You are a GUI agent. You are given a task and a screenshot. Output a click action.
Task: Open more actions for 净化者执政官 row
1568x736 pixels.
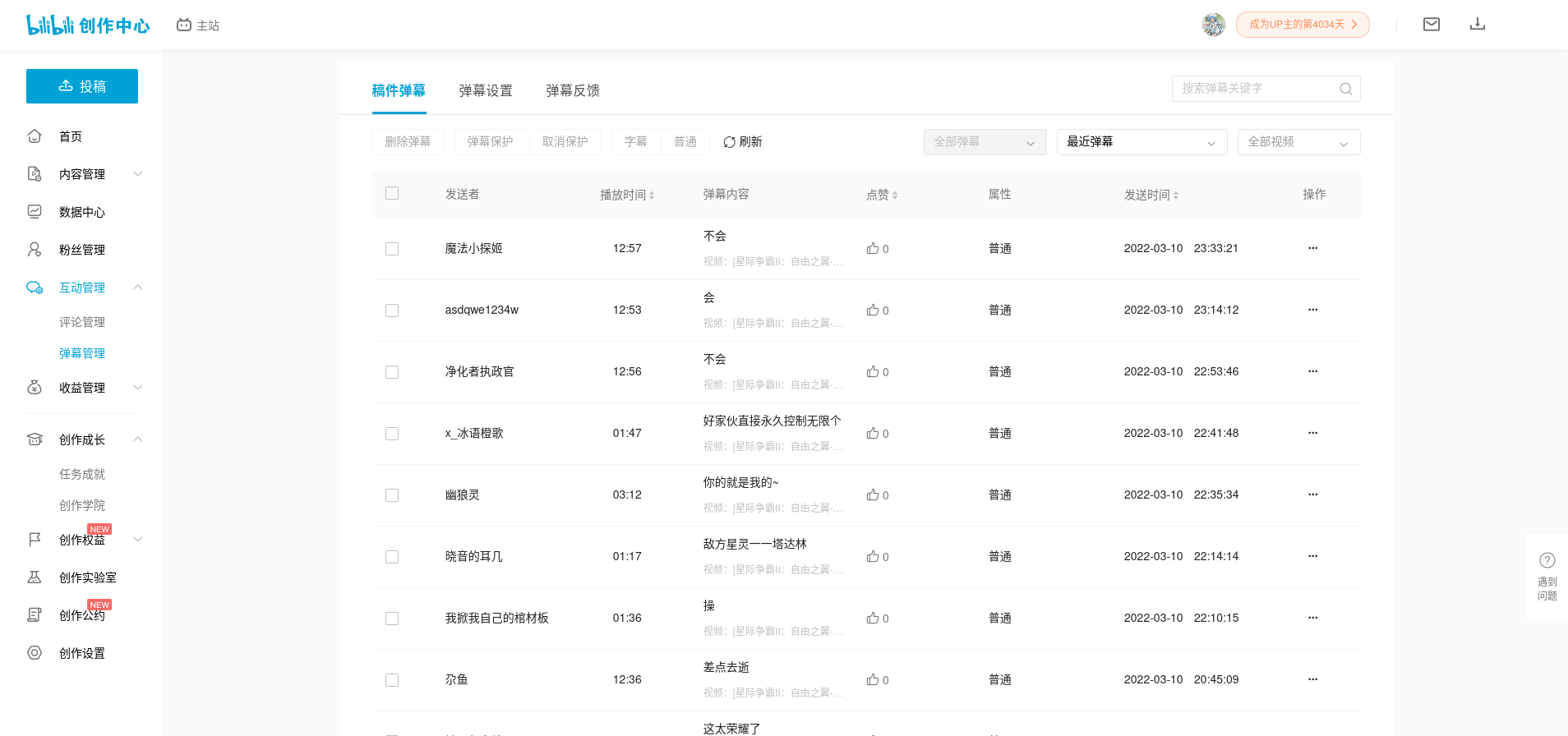click(x=1313, y=371)
